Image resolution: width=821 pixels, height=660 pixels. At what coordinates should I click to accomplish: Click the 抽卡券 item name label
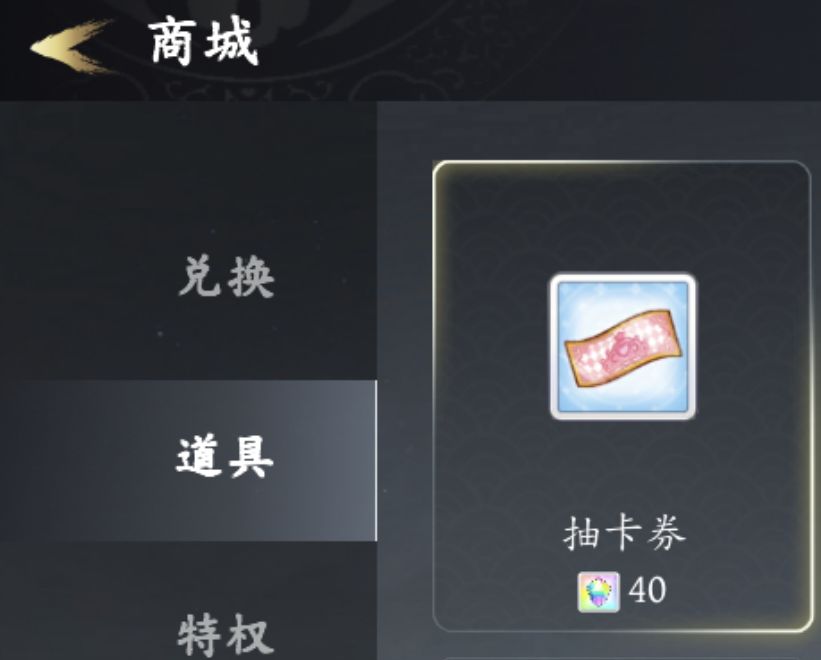[624, 533]
